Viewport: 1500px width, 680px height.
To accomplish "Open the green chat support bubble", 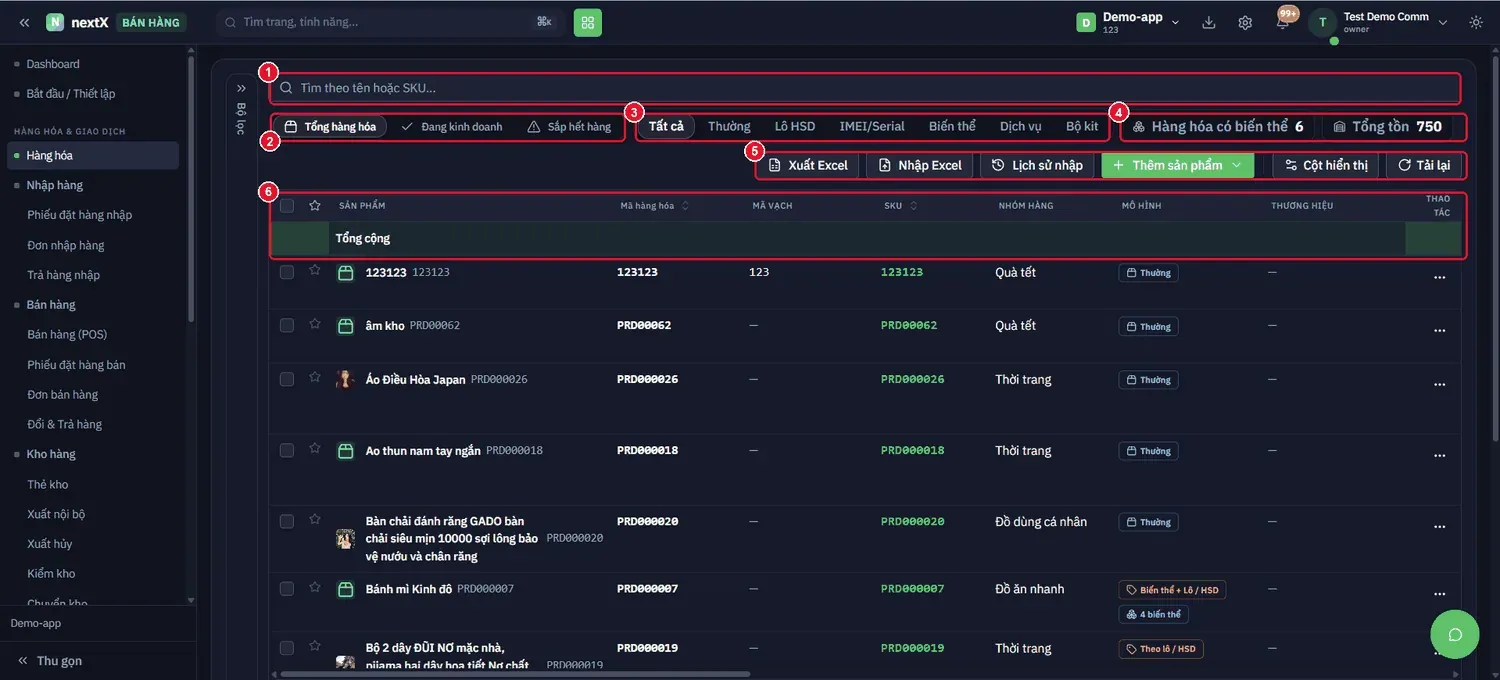I will pyautogui.click(x=1455, y=634).
